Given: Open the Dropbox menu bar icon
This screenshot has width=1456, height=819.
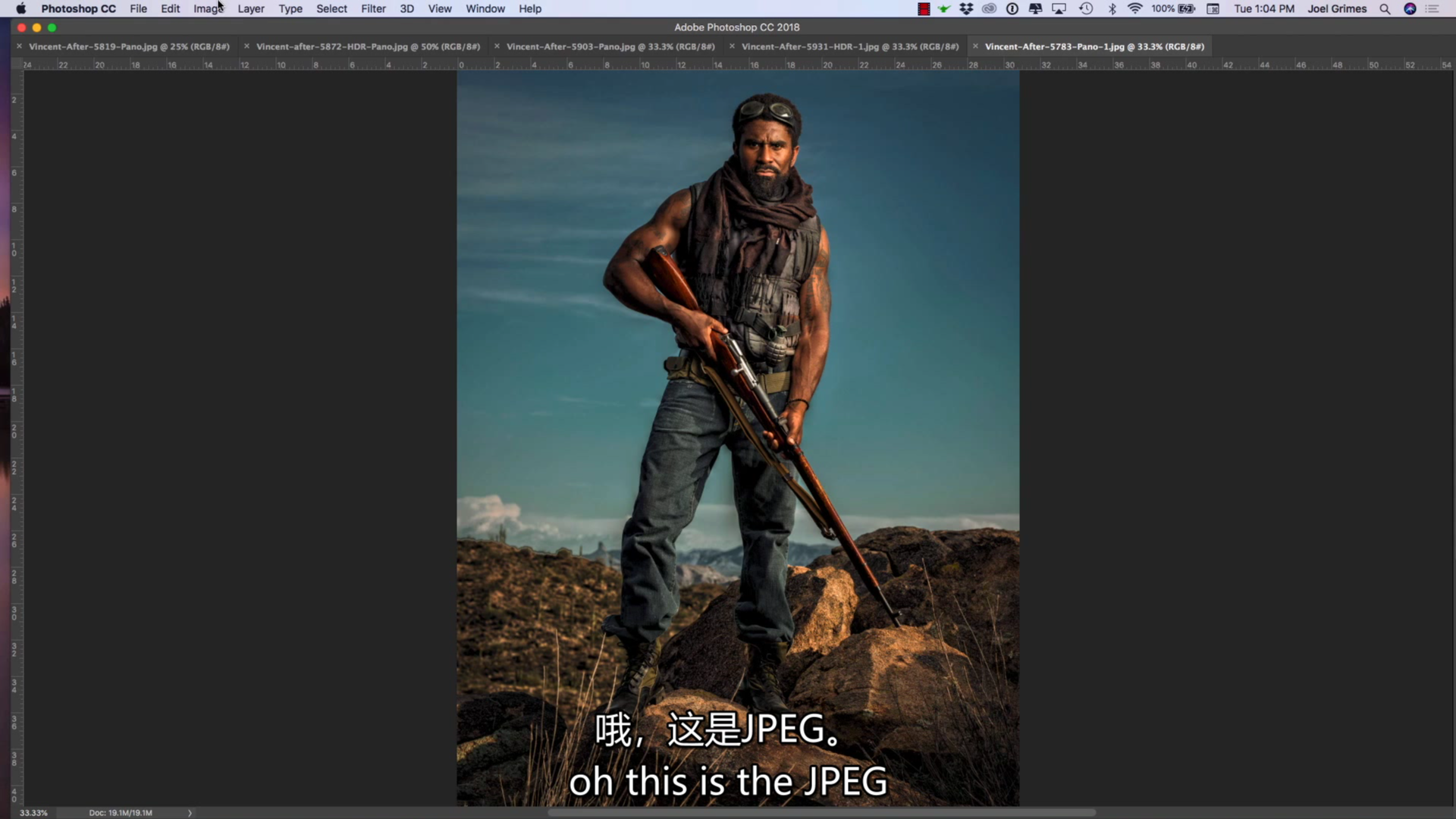Looking at the screenshot, I should 966,9.
